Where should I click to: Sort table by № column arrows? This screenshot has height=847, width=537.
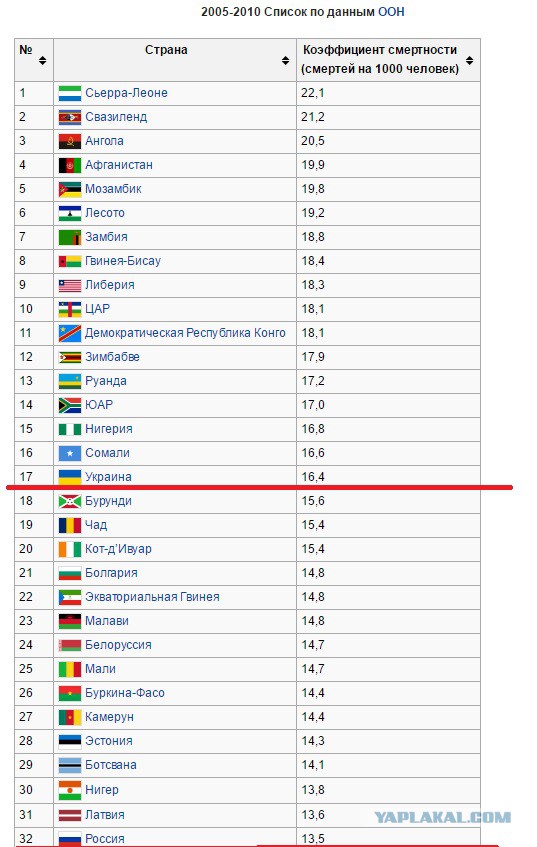(x=43, y=60)
